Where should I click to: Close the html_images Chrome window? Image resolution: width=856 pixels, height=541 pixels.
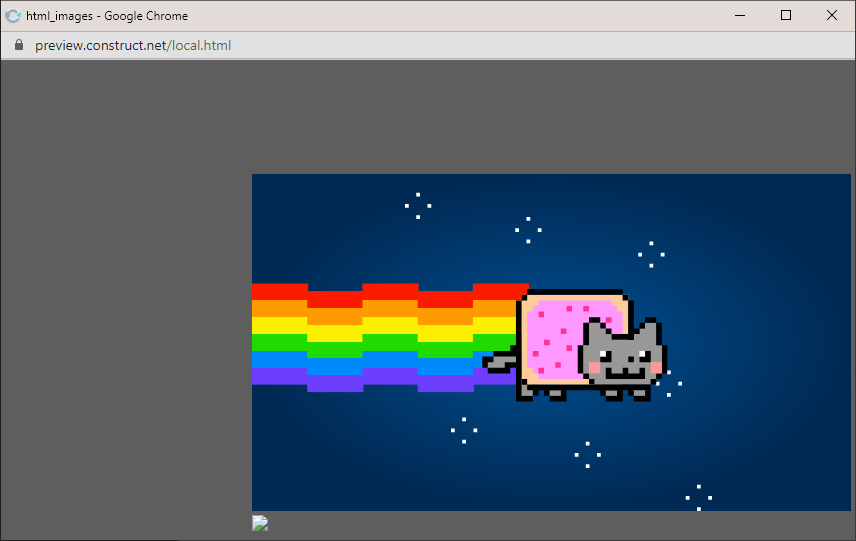(x=832, y=15)
